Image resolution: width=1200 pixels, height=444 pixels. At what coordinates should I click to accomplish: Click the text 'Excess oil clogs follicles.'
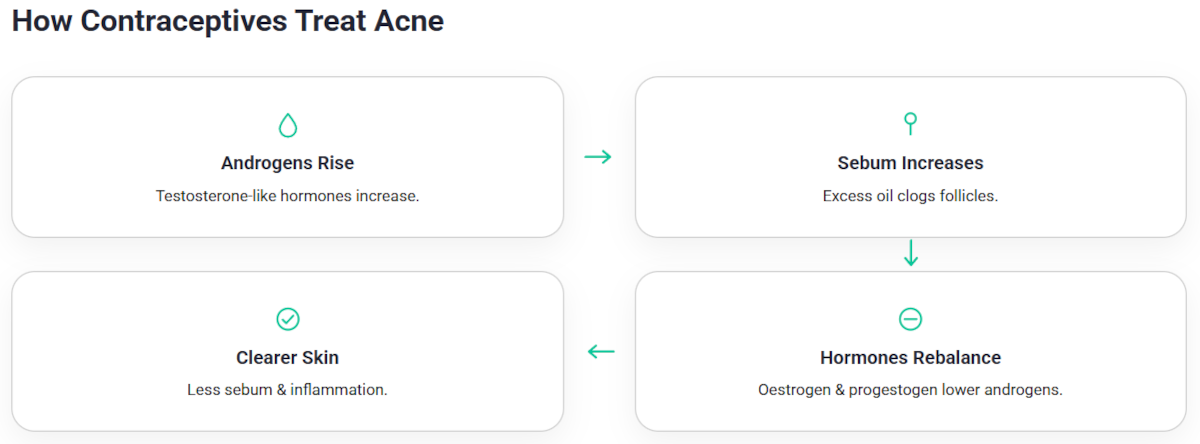coord(910,196)
